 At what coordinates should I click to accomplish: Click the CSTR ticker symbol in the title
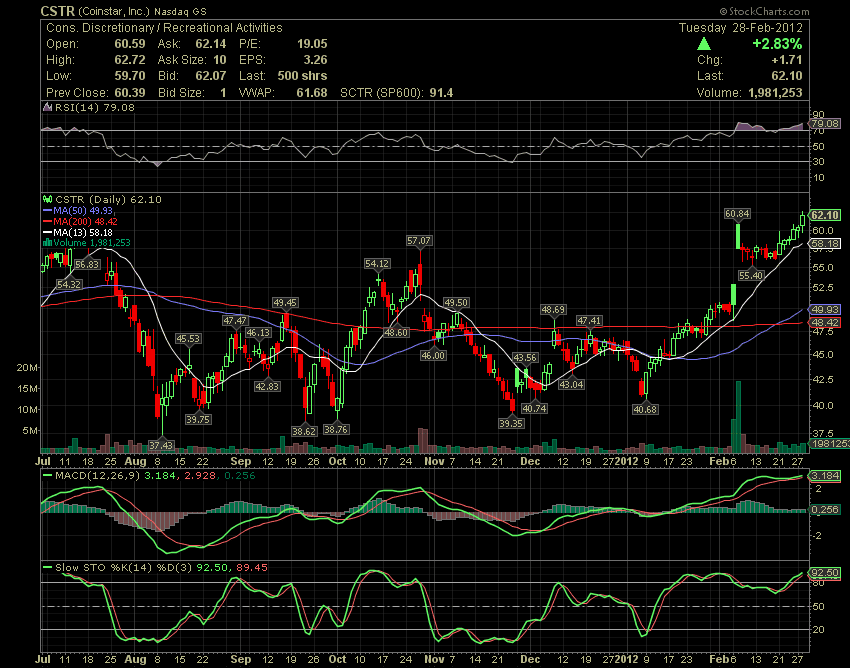[57, 11]
